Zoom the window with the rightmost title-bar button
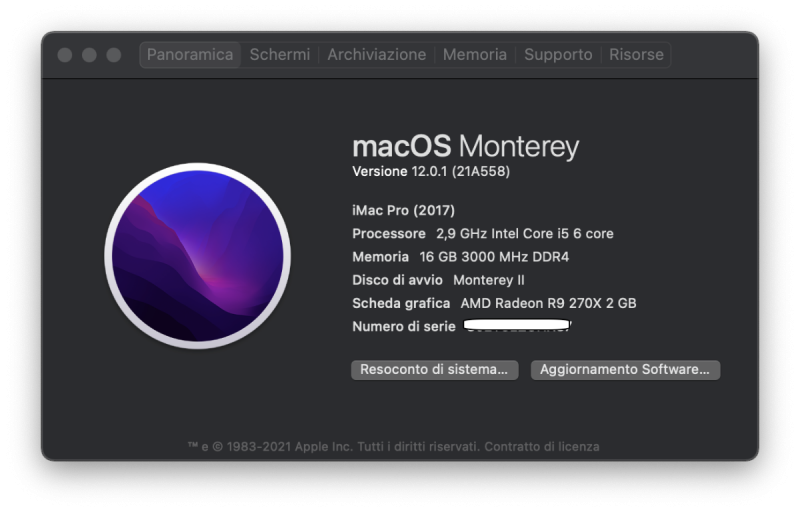This screenshot has height=512, width=800. (x=114, y=55)
